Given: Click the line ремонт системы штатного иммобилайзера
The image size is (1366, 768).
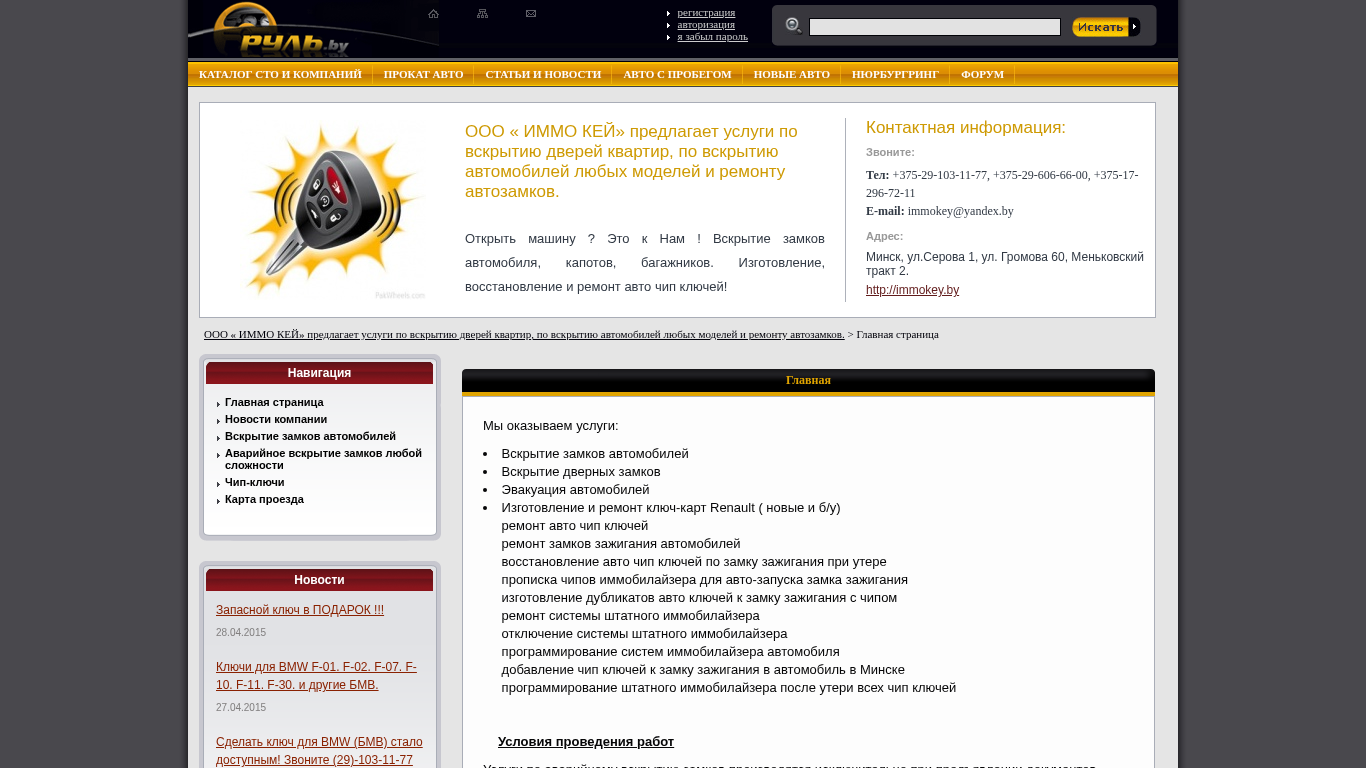Looking at the screenshot, I should [x=631, y=616].
